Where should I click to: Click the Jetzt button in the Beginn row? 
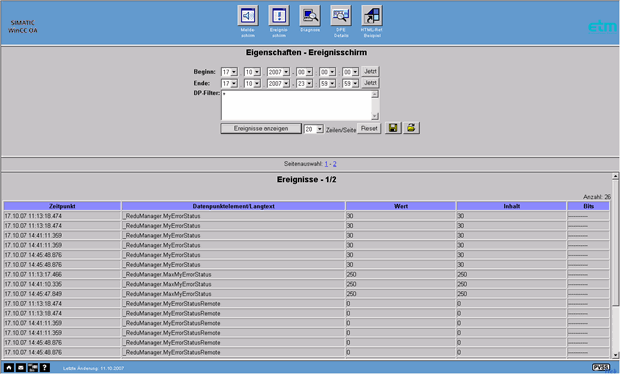click(370, 72)
